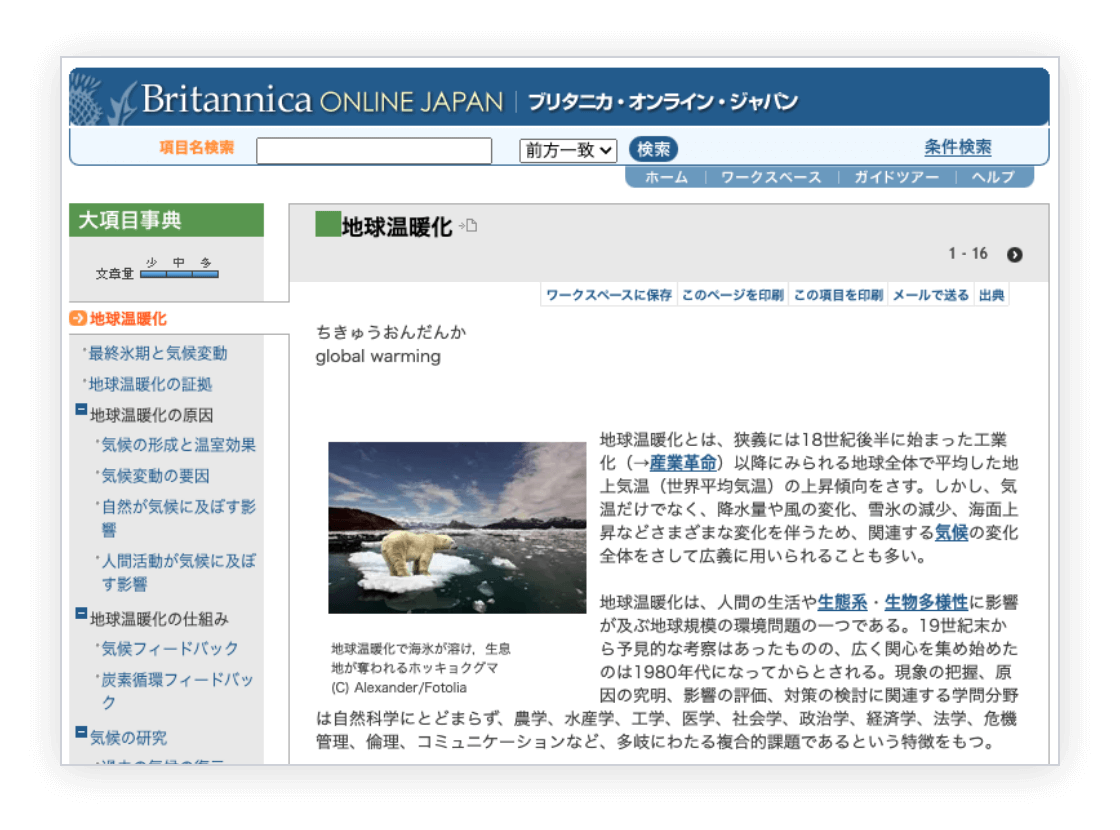Click the orange arrow icon beside 地球温暖化
Viewport: 1120px width, 830px height.
coord(78,319)
